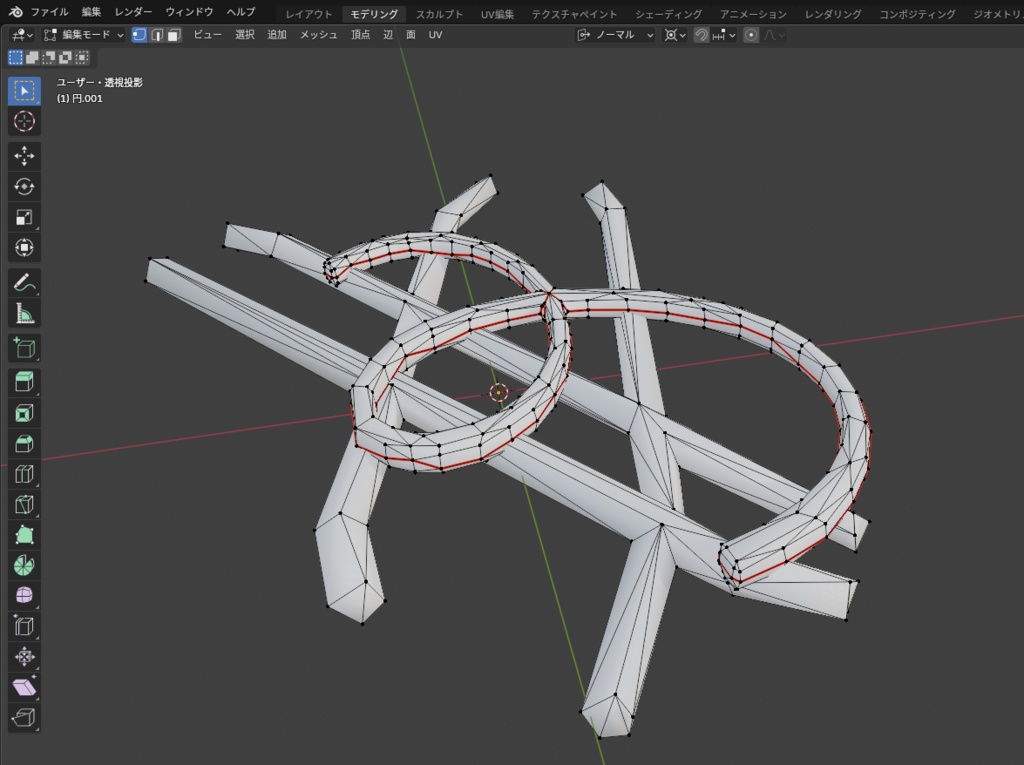Open the editor type dropdown

(x=22, y=35)
